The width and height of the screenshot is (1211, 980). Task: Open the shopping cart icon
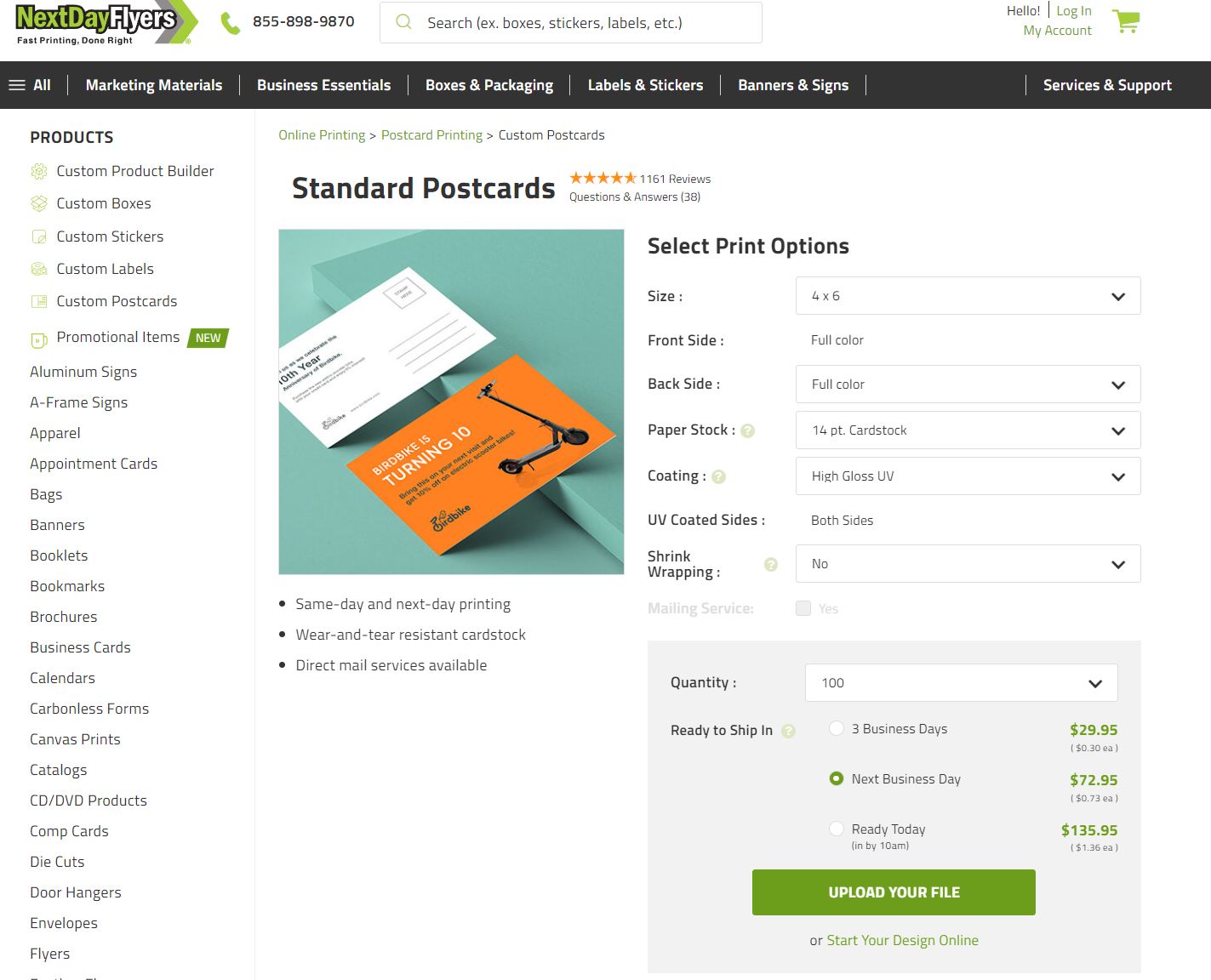(x=1126, y=21)
